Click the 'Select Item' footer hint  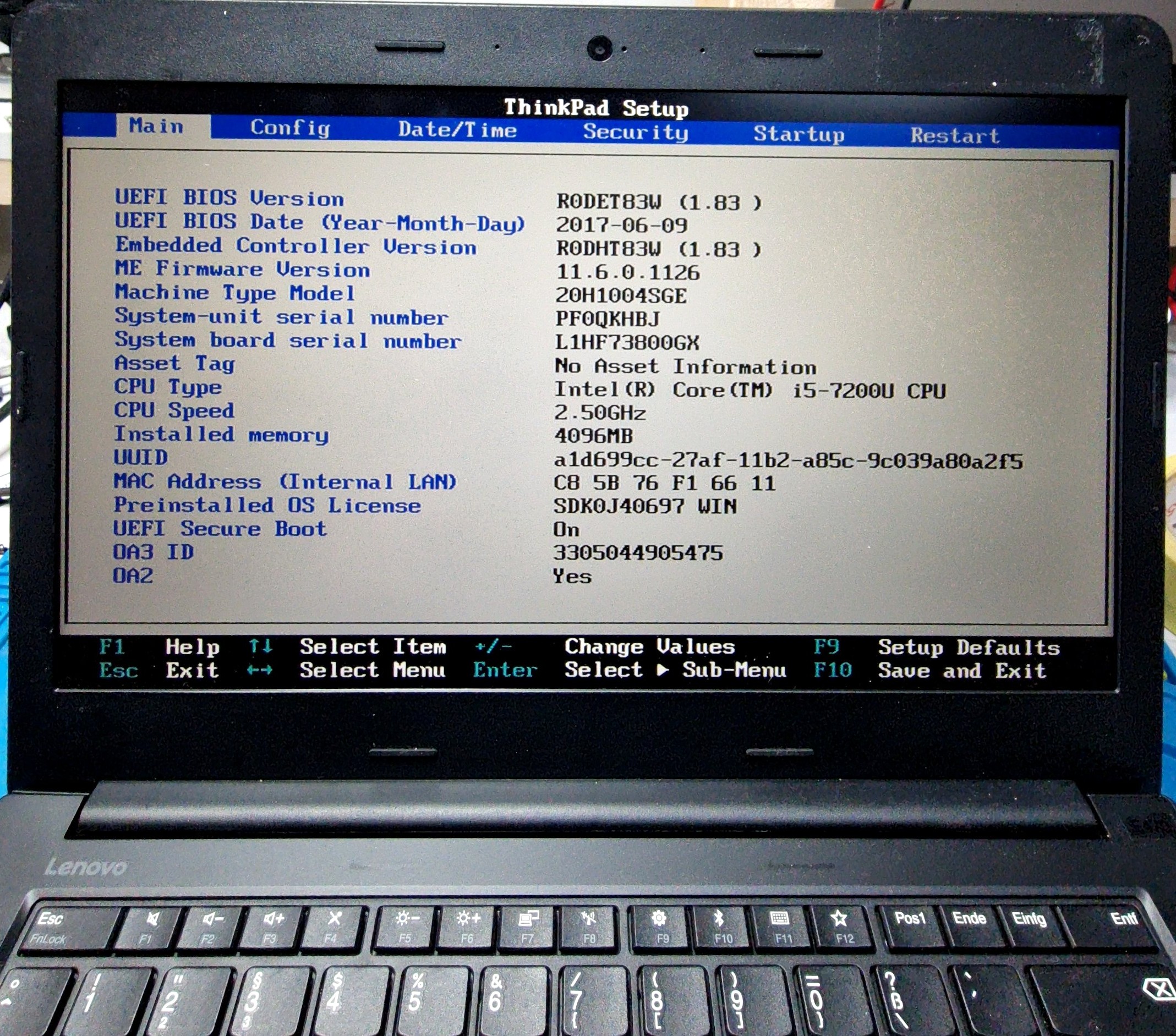tap(373, 647)
